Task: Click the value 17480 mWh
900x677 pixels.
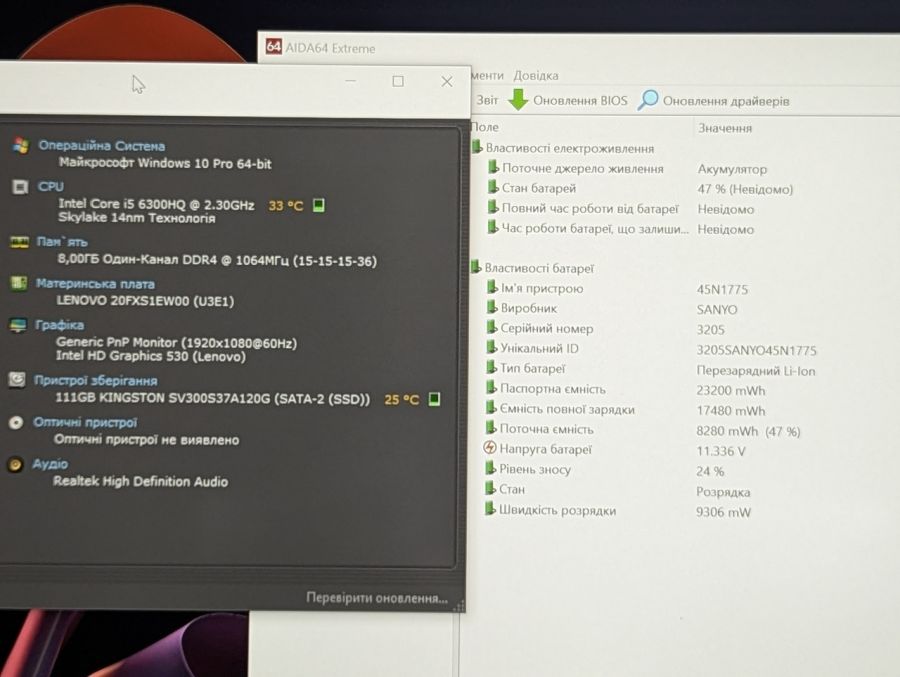Action: tap(731, 411)
